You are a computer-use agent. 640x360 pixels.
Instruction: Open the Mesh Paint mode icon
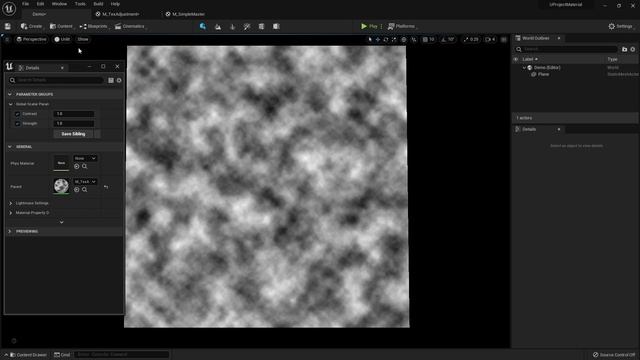point(247,27)
